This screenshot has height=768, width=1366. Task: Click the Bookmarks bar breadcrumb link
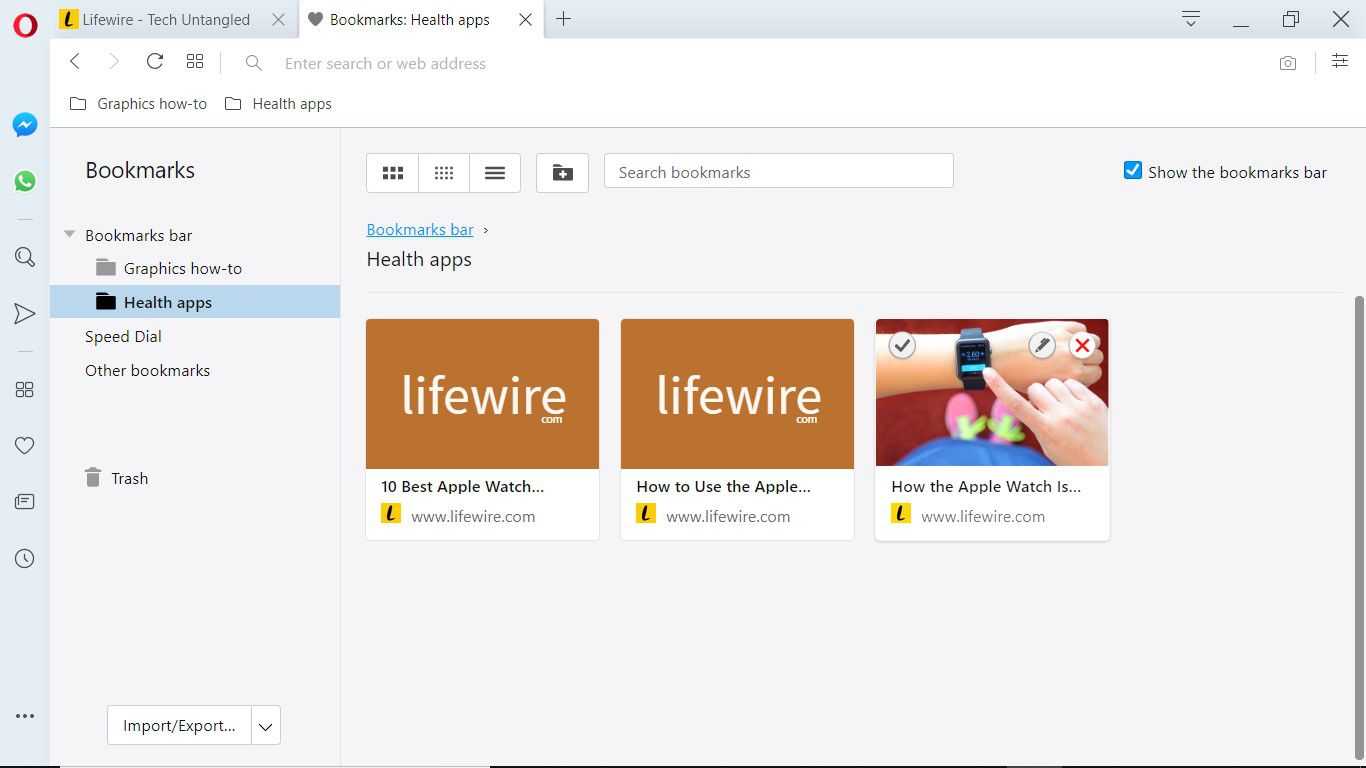tap(420, 230)
